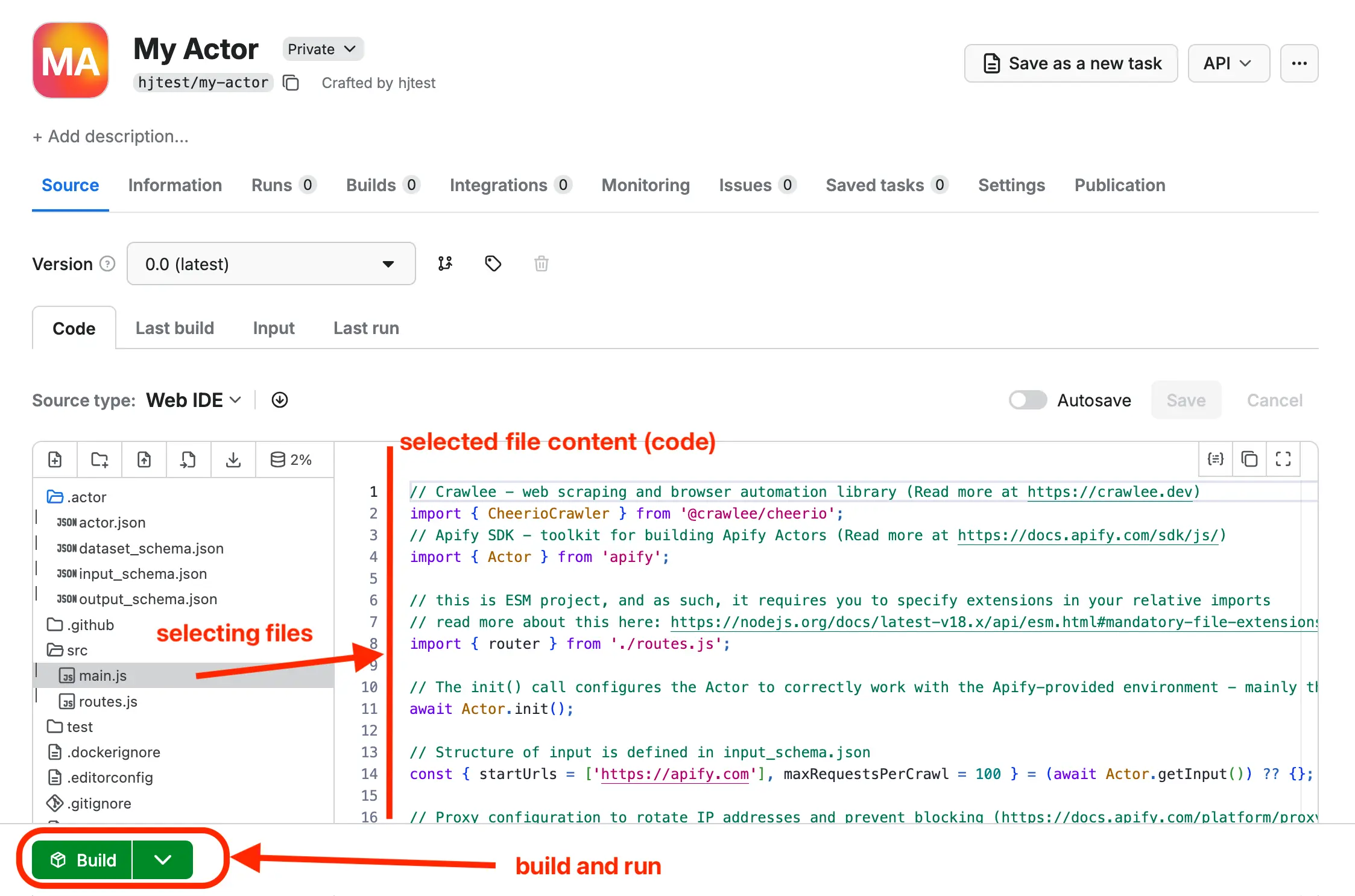
Task: Click Save as a new task
Action: pos(1071,63)
